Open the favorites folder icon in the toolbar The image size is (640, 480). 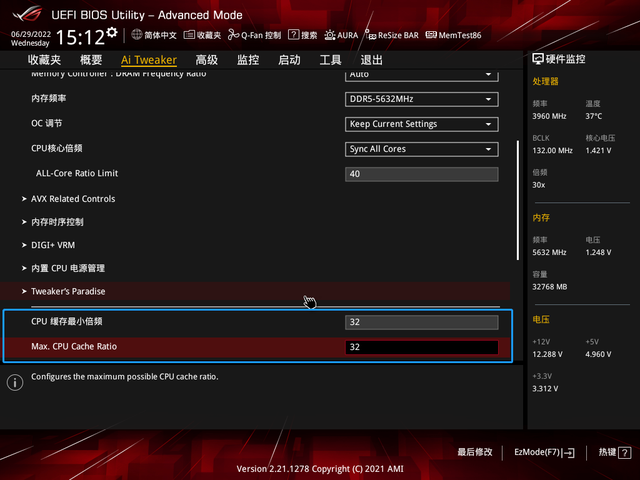(x=189, y=35)
